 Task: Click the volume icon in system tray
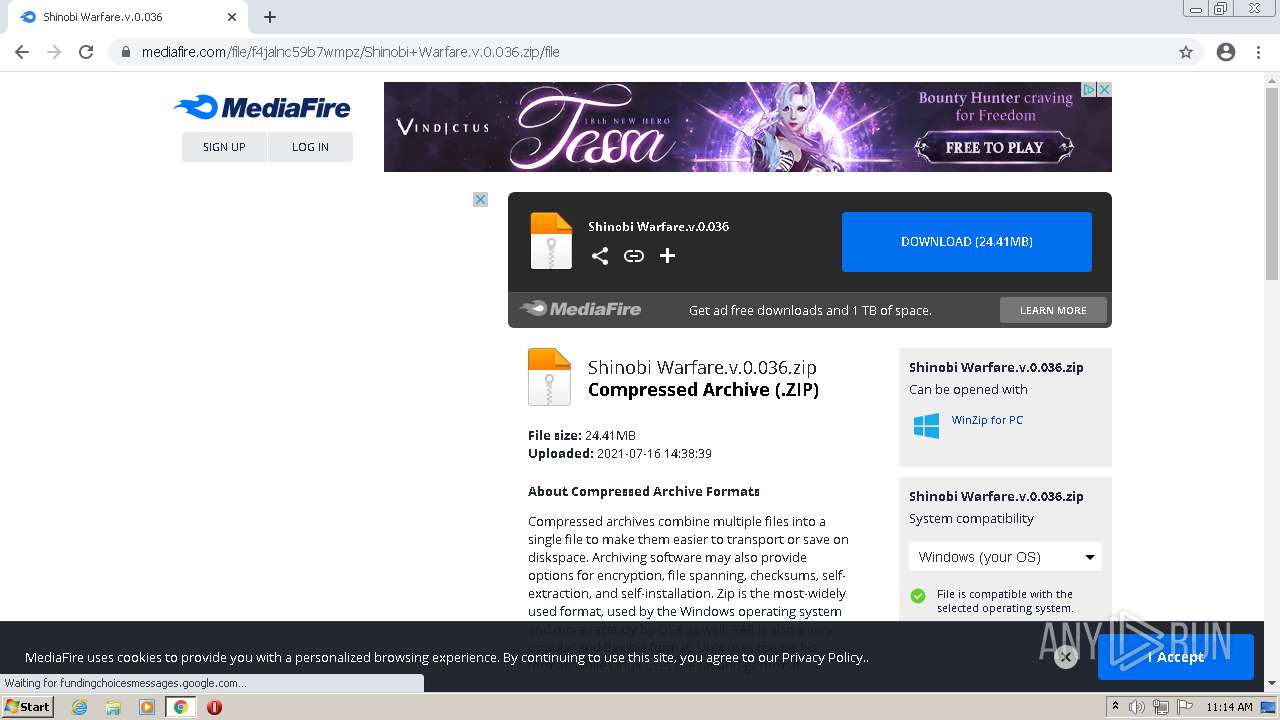pos(1139,707)
